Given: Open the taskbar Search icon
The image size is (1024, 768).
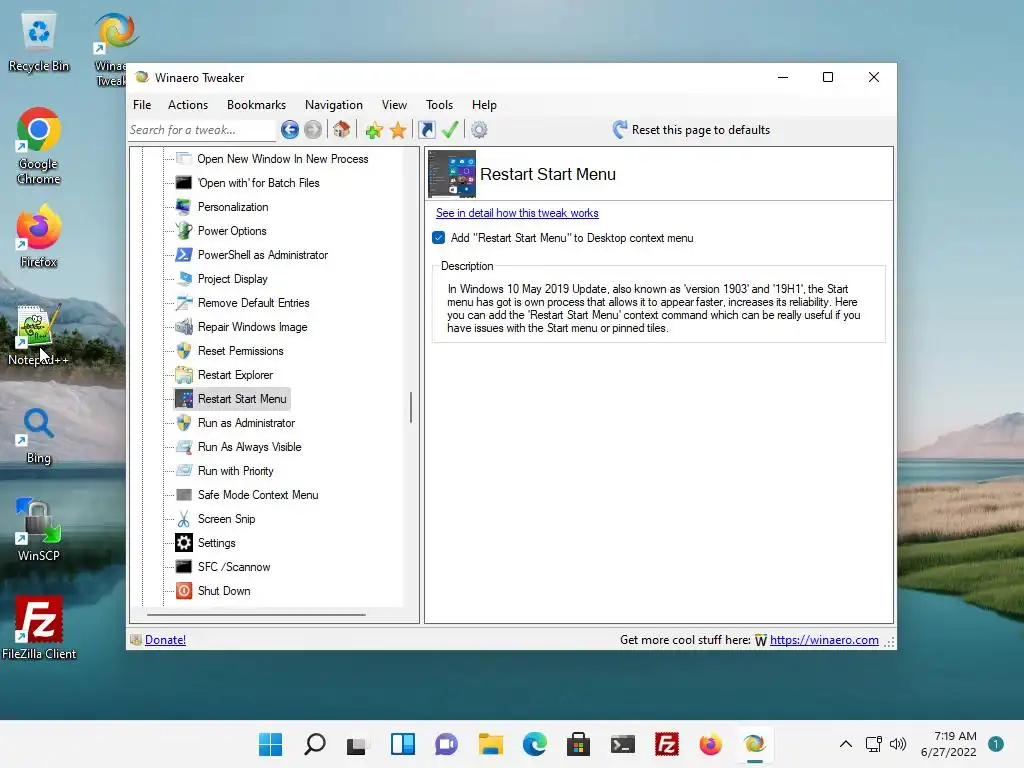Looking at the screenshot, I should 315,744.
